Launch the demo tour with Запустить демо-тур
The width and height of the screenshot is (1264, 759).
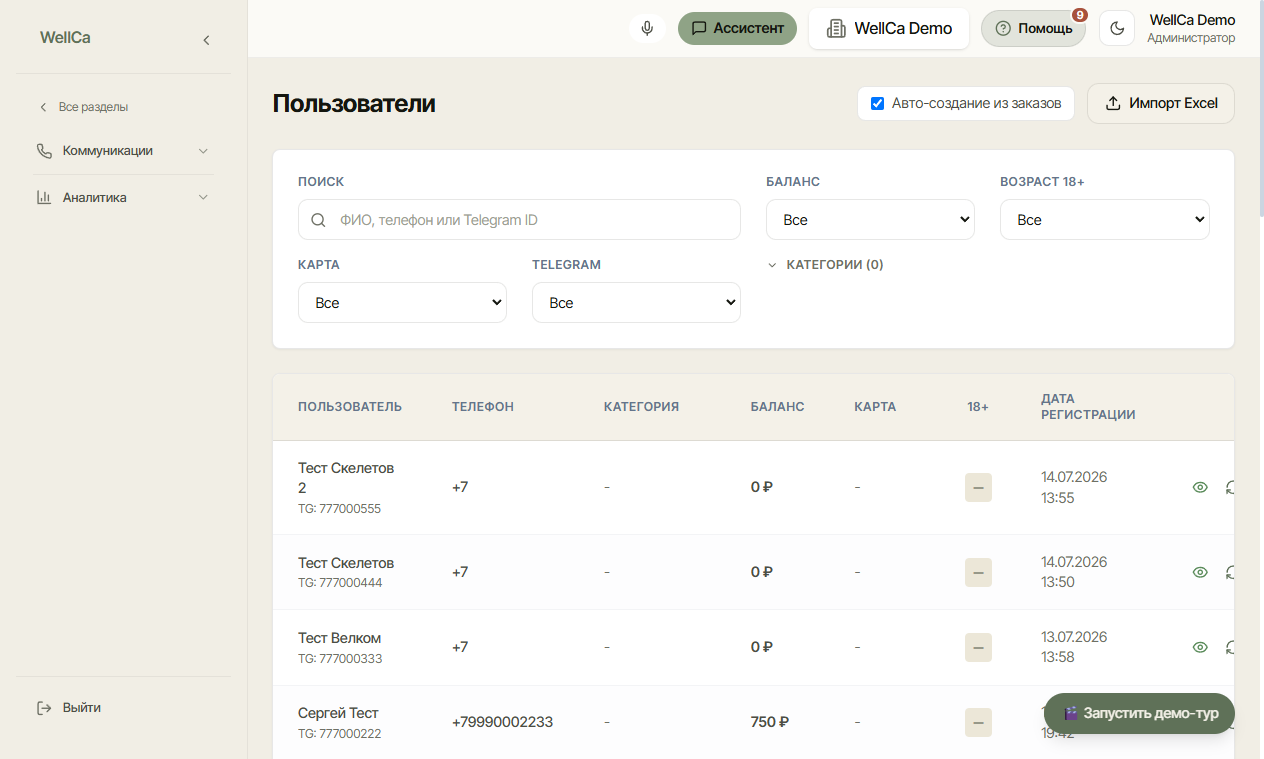coord(1139,714)
